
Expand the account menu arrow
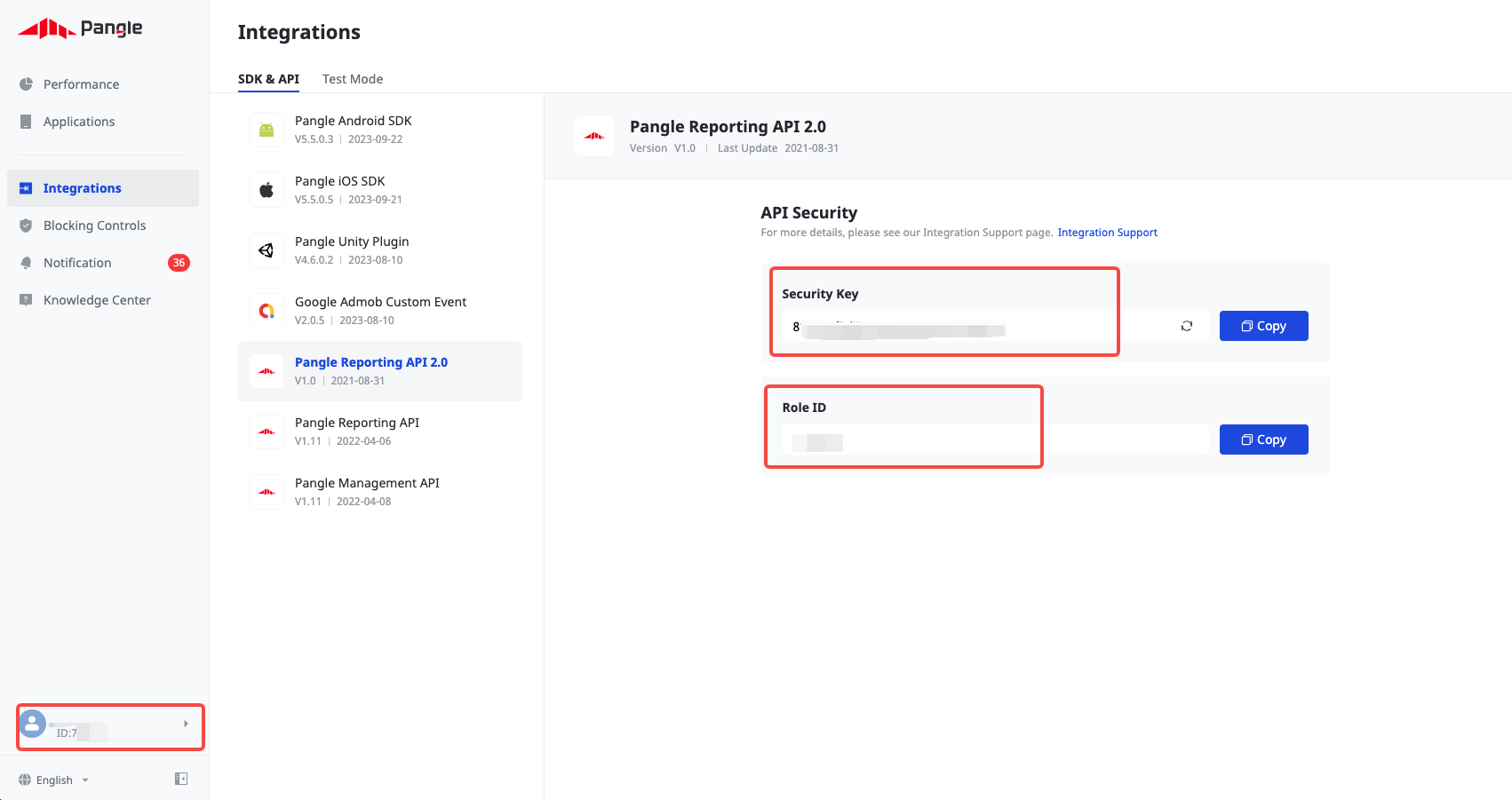point(186,724)
